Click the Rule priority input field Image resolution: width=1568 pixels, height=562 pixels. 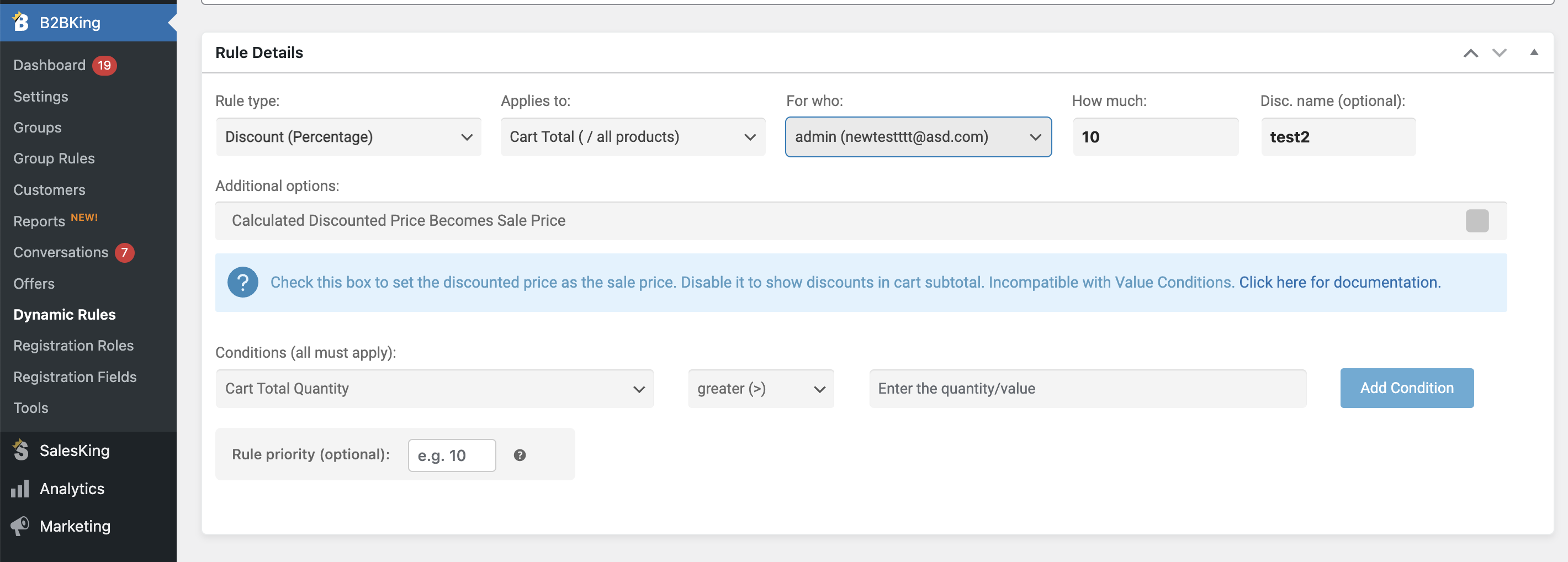[x=452, y=455]
